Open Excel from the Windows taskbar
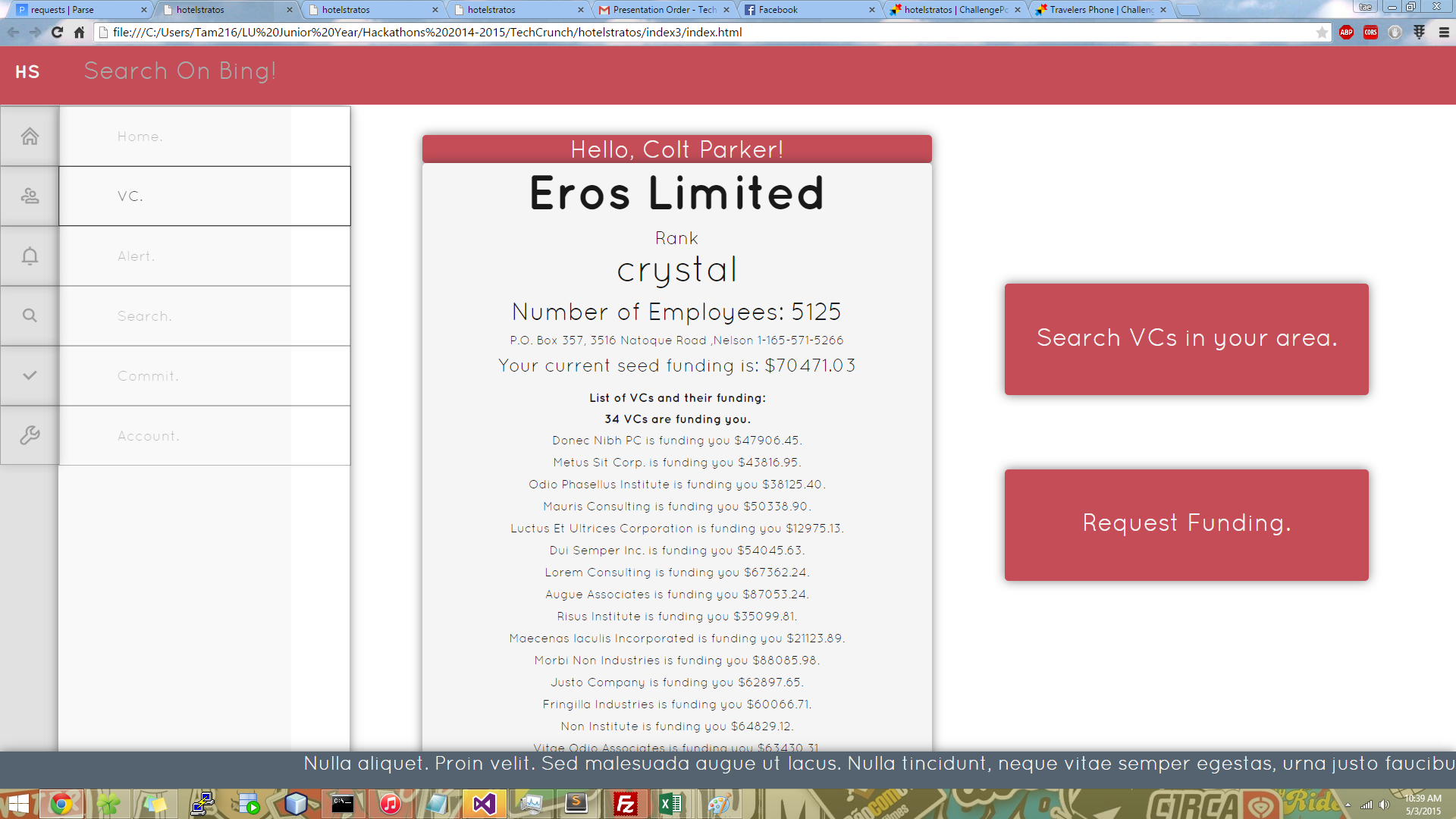 coord(670,804)
